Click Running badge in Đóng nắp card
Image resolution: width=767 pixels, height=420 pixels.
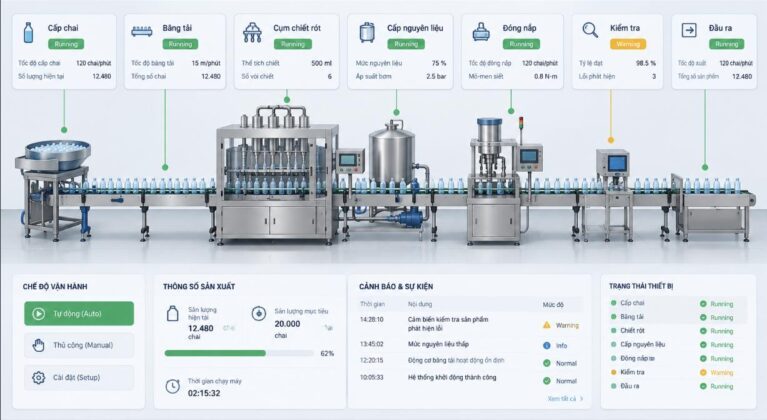[521, 44]
